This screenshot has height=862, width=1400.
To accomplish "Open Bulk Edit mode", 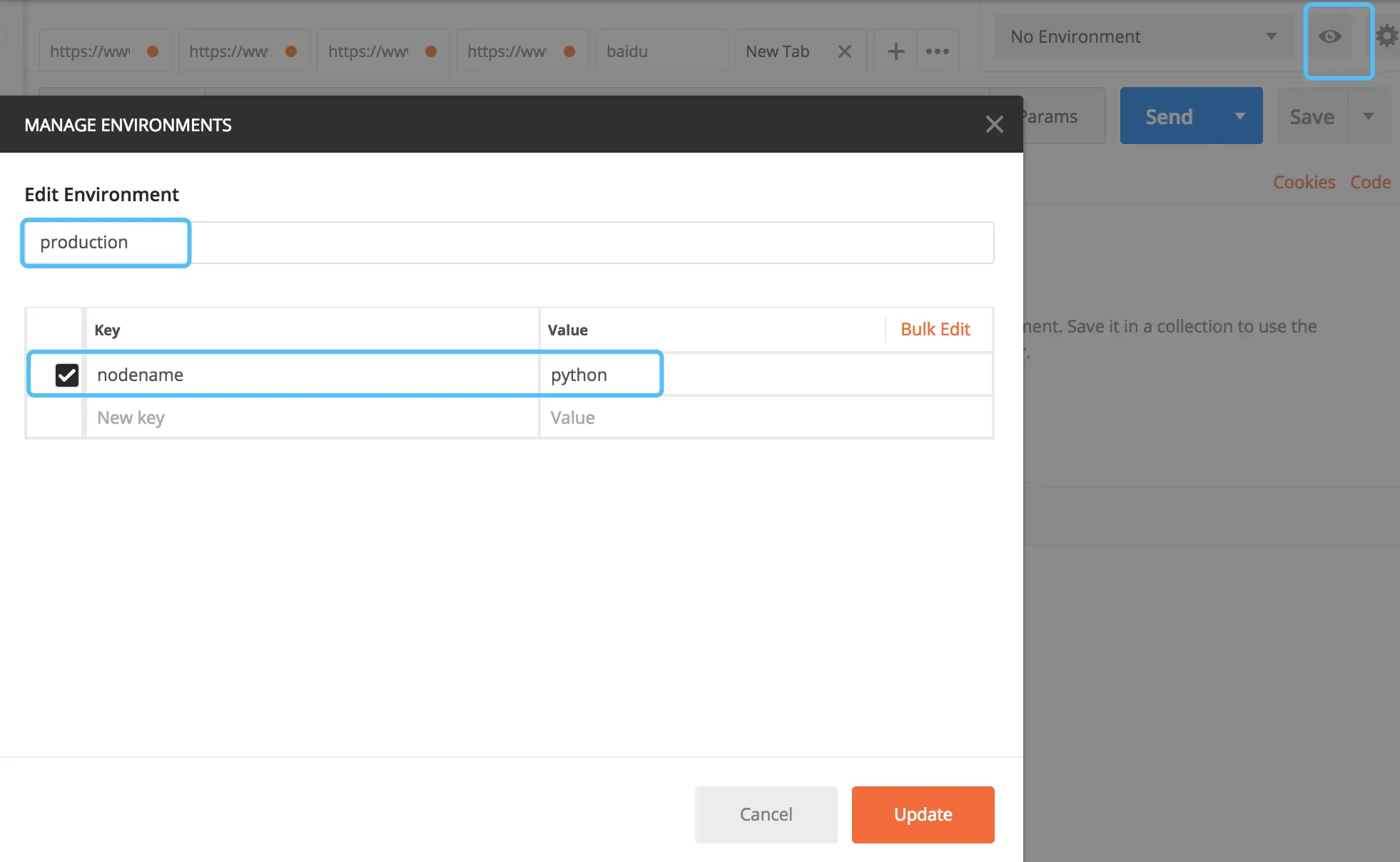I will [935, 329].
